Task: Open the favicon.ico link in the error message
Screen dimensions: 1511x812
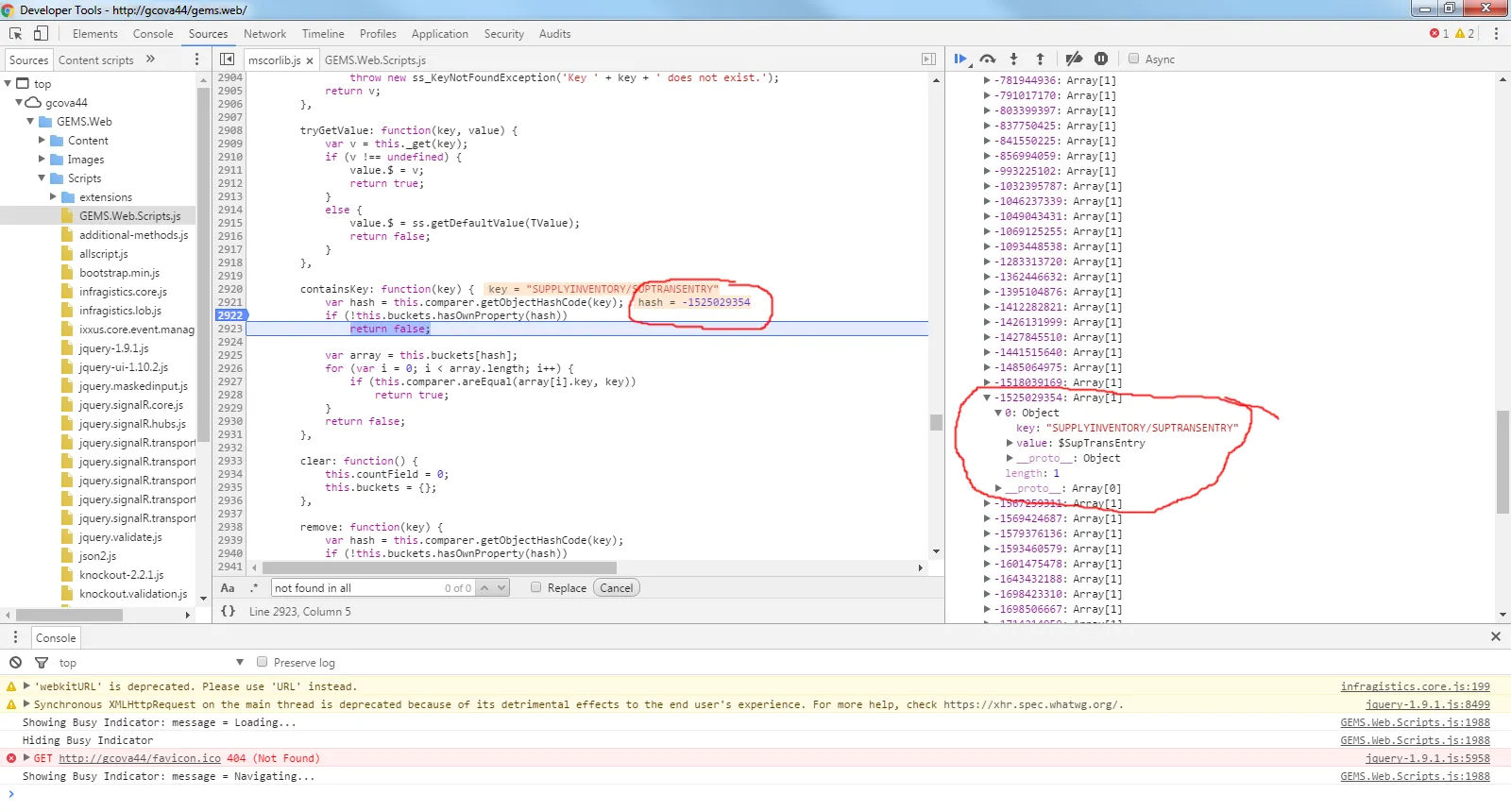Action: tap(140, 758)
